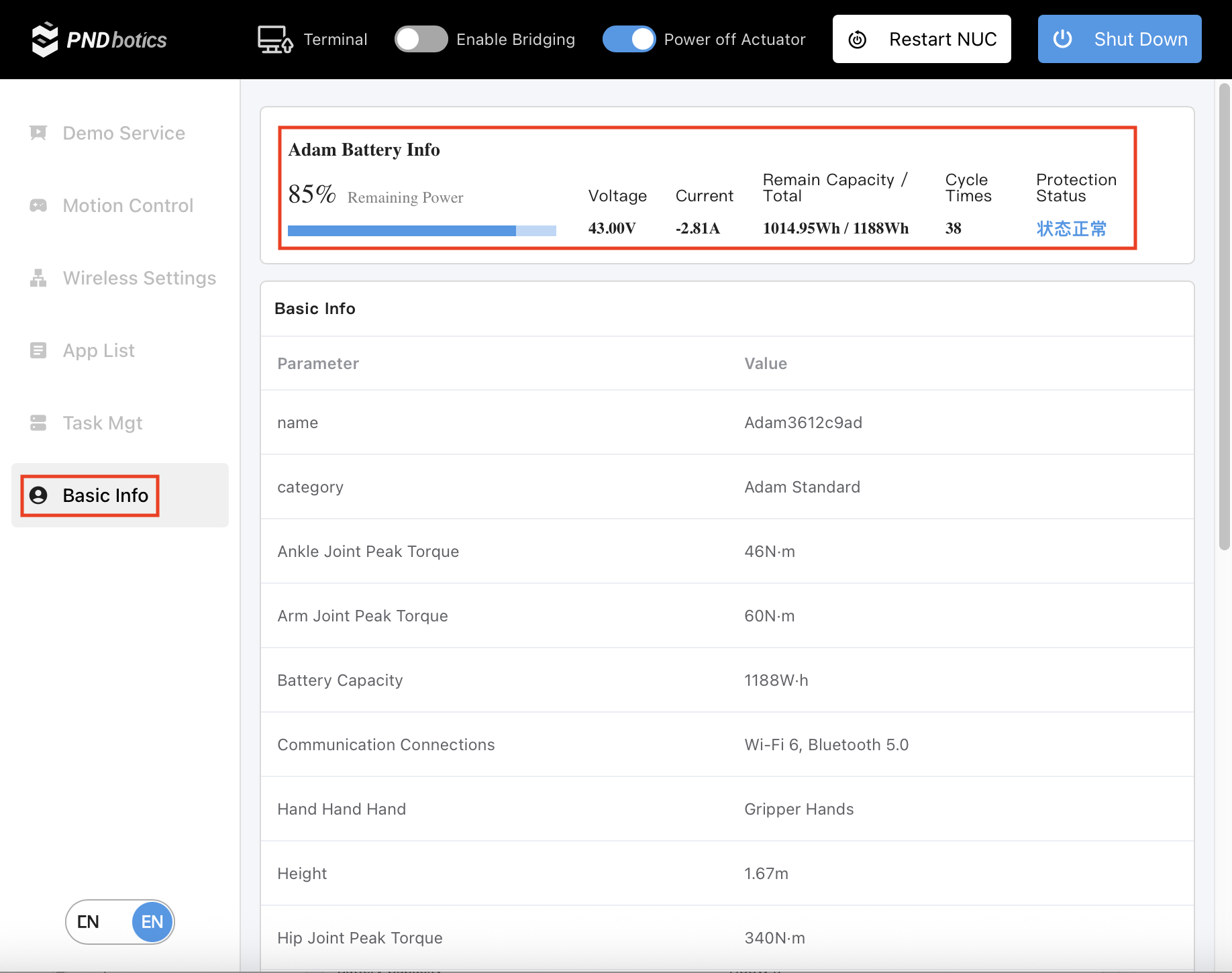Click the Demo Service flag icon
The width and height of the screenshot is (1232, 973).
pyautogui.click(x=38, y=133)
